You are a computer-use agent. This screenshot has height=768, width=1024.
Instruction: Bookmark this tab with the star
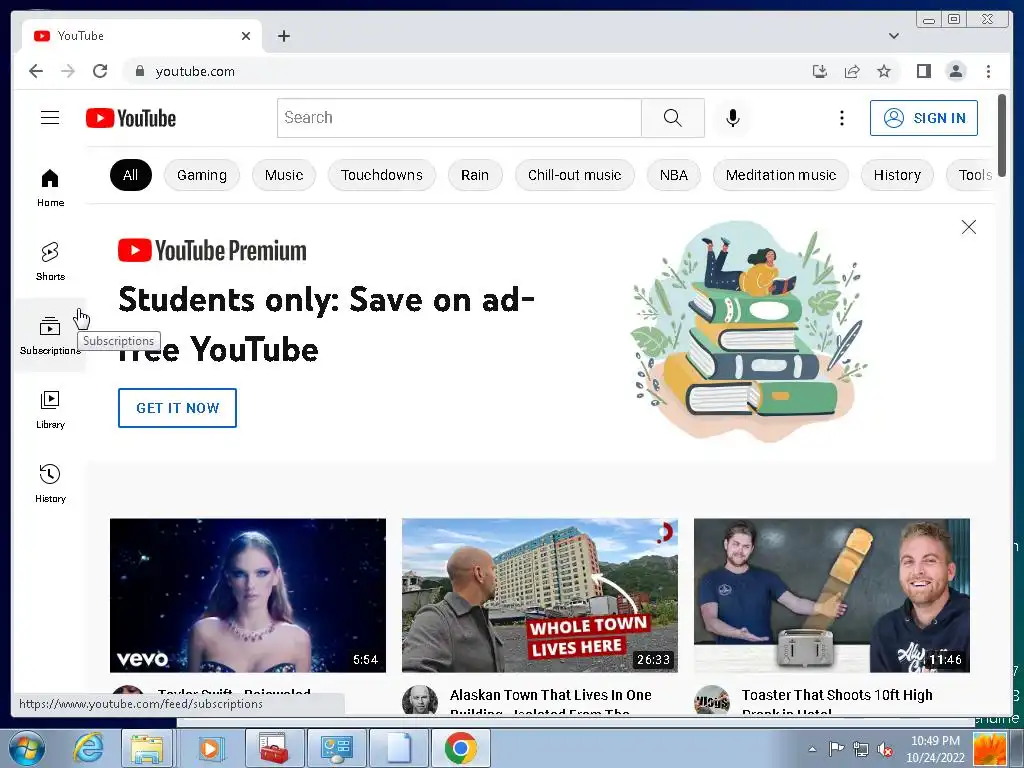click(884, 71)
